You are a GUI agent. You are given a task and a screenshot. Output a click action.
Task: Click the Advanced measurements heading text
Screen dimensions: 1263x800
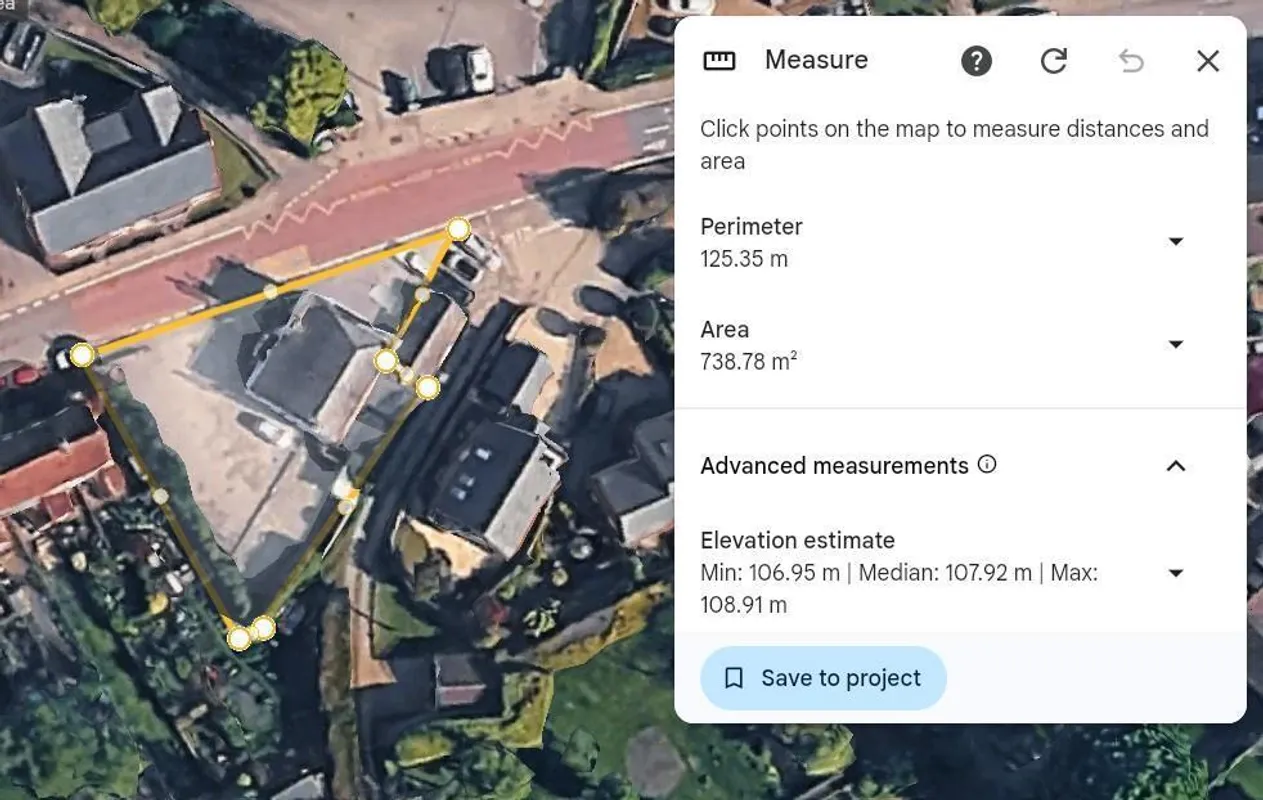[x=834, y=466]
